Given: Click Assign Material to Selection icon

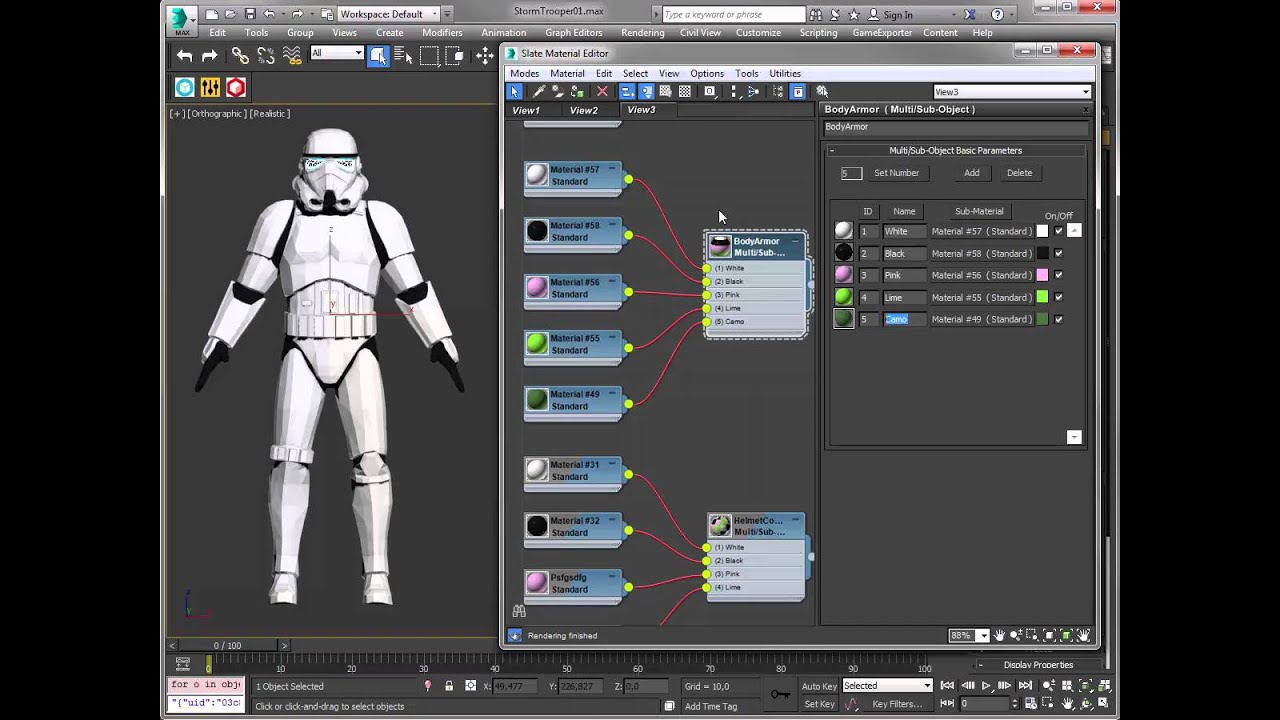Looking at the screenshot, I should click(x=577, y=91).
